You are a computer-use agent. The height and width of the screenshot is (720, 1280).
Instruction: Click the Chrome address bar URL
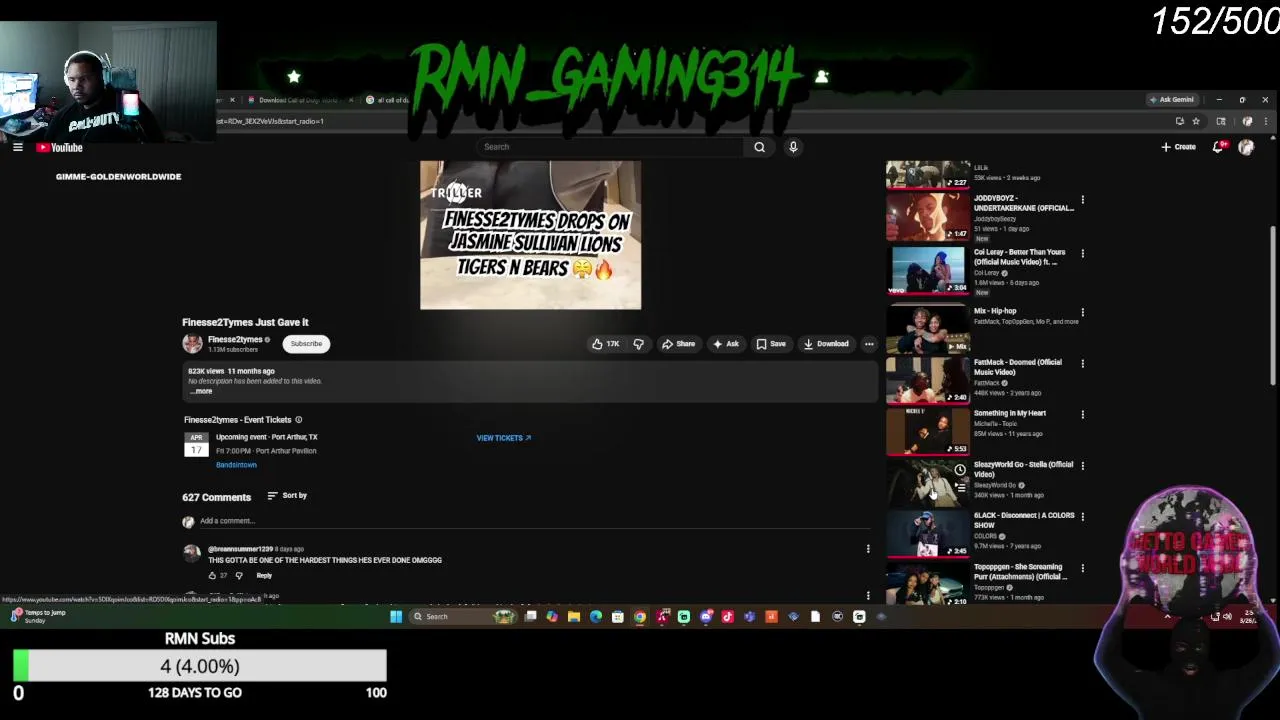point(271,121)
